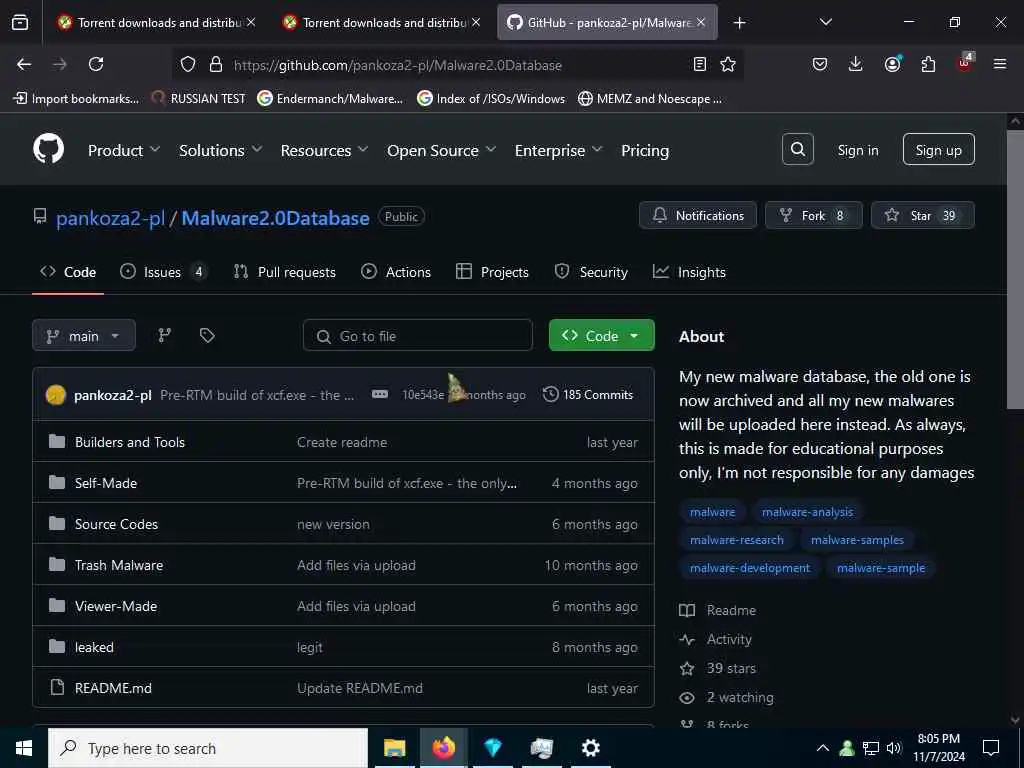Open notification center icon
1024x768 pixels.
click(x=991, y=748)
